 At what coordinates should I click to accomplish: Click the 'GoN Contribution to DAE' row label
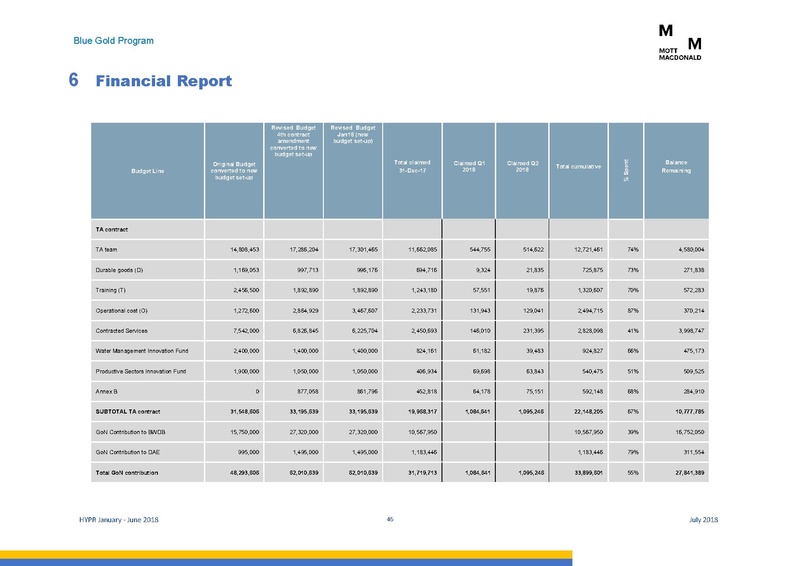tap(128, 452)
